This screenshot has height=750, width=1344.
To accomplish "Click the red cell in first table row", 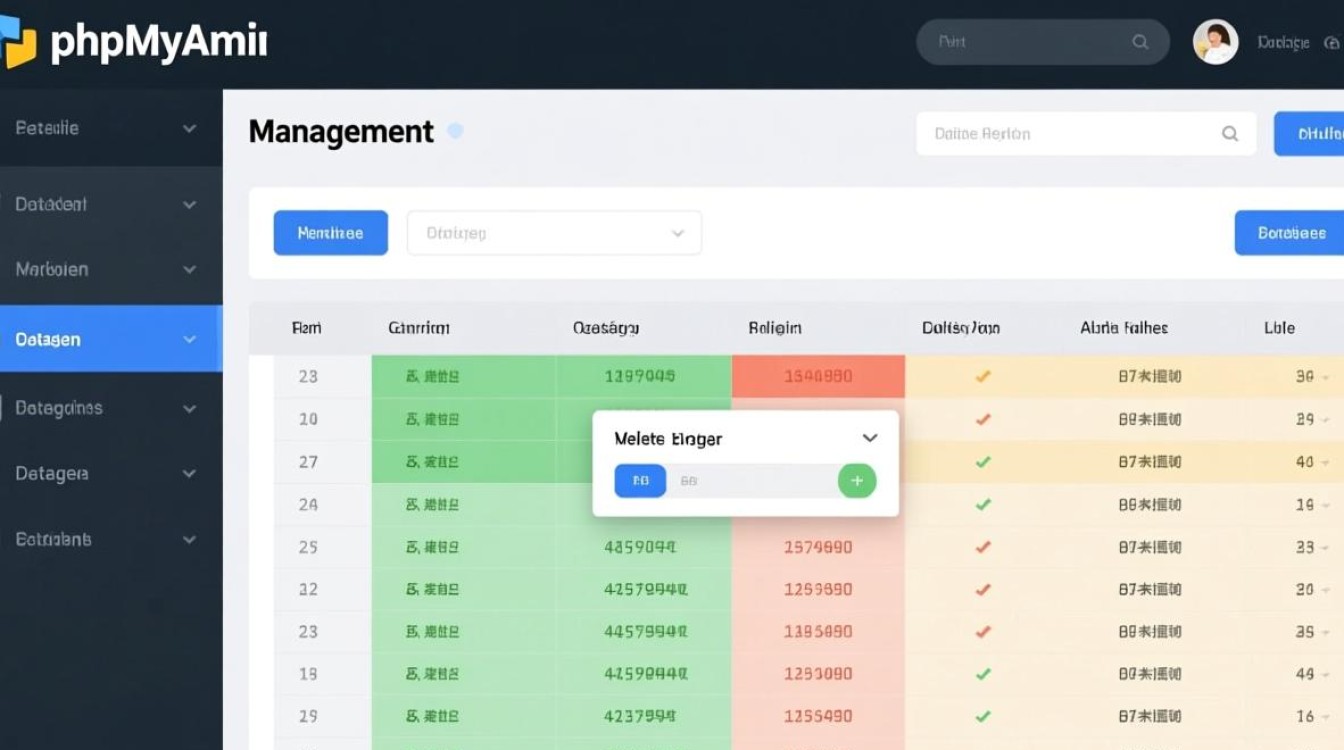I will click(818, 377).
